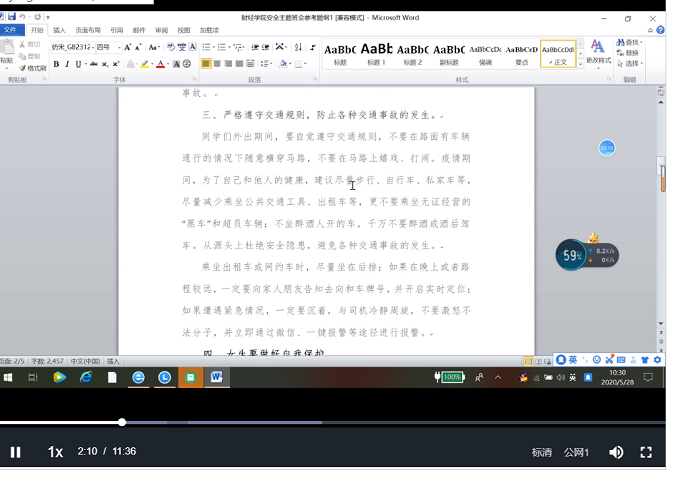Image resolution: width=700 pixels, height=481 pixels.
Task: Switch the 公网1 network line
Action: pyautogui.click(x=576, y=452)
